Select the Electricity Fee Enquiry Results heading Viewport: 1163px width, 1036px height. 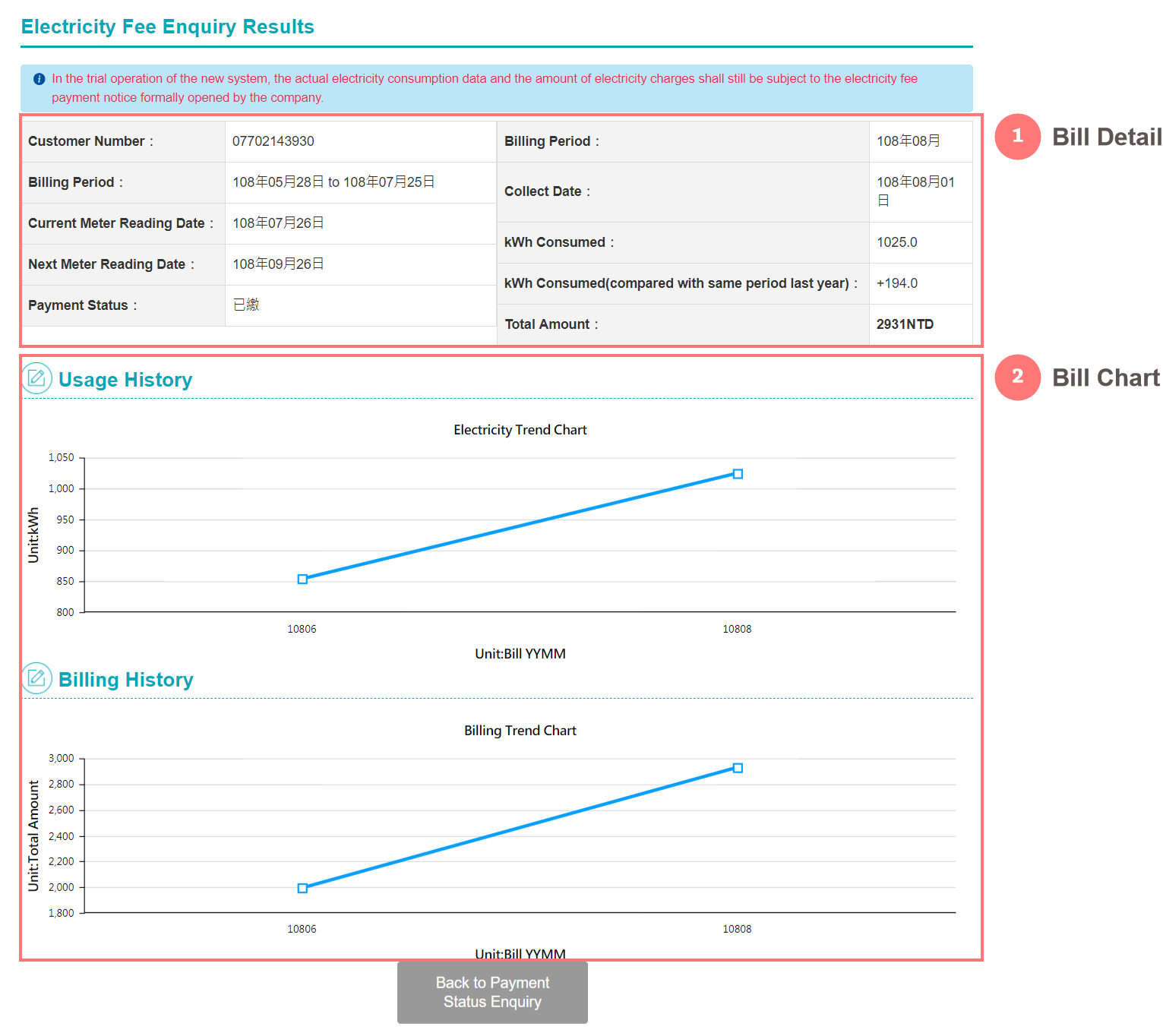coord(168,27)
